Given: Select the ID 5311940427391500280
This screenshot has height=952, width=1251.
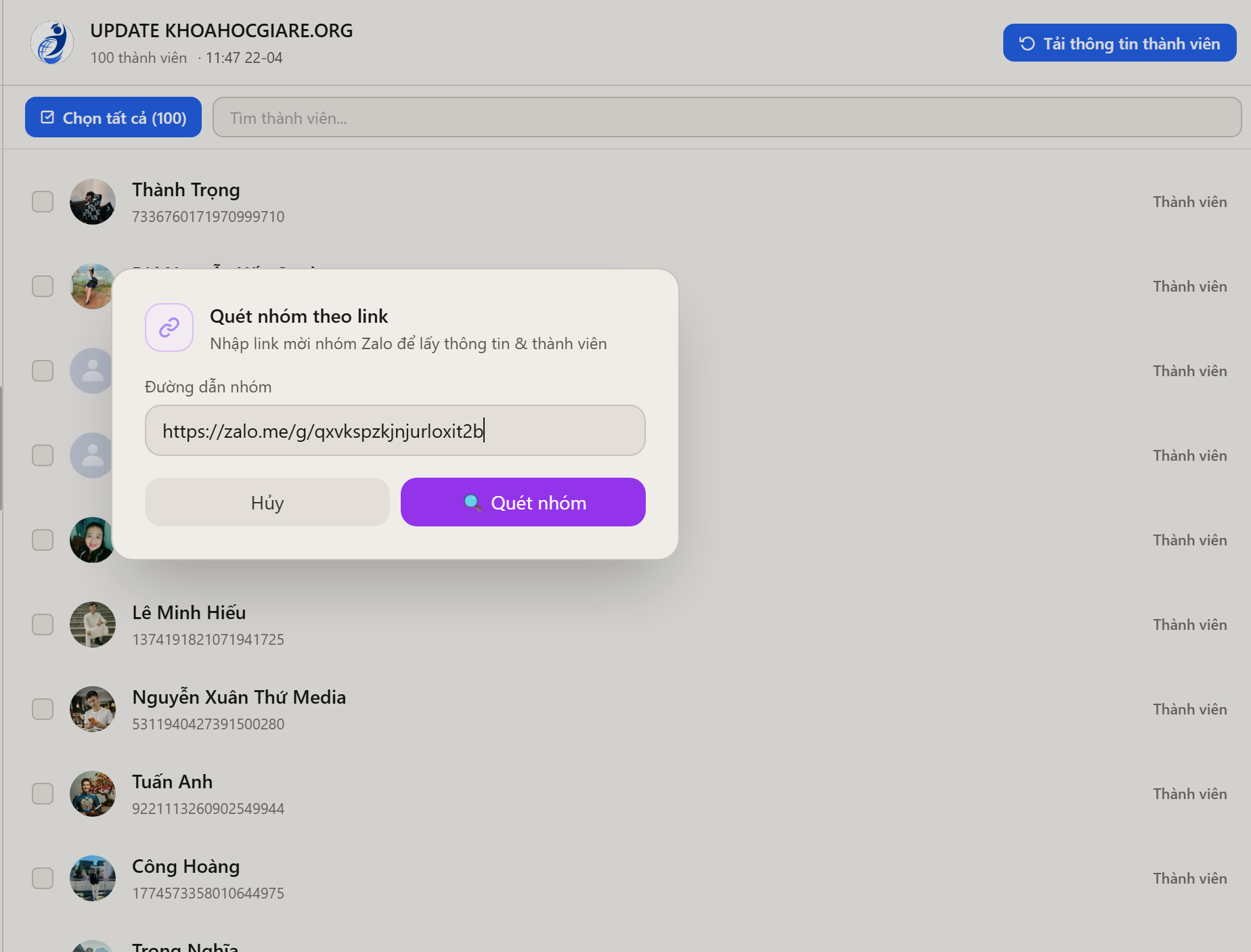Looking at the screenshot, I should point(208,724).
